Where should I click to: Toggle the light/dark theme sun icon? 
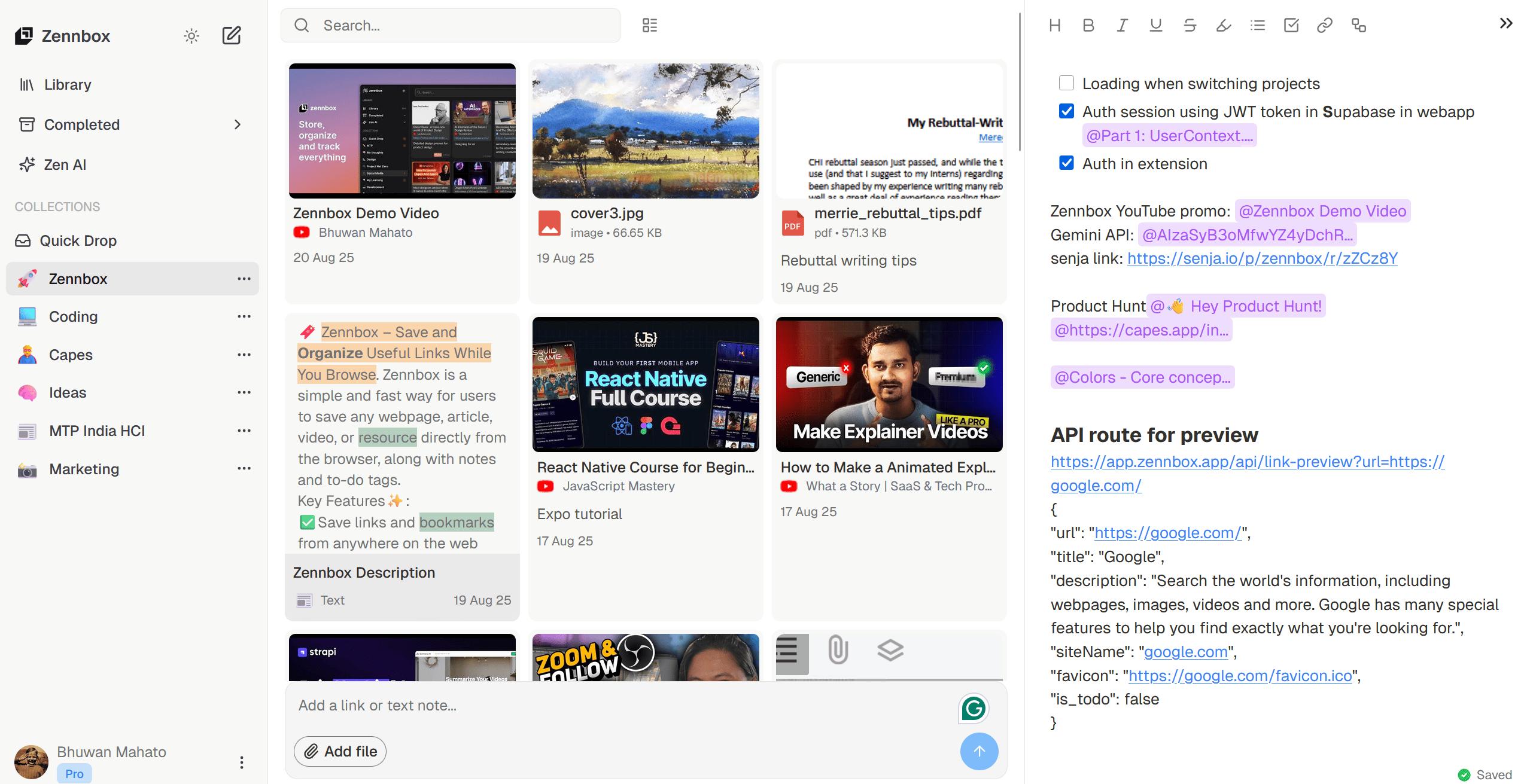[191, 36]
